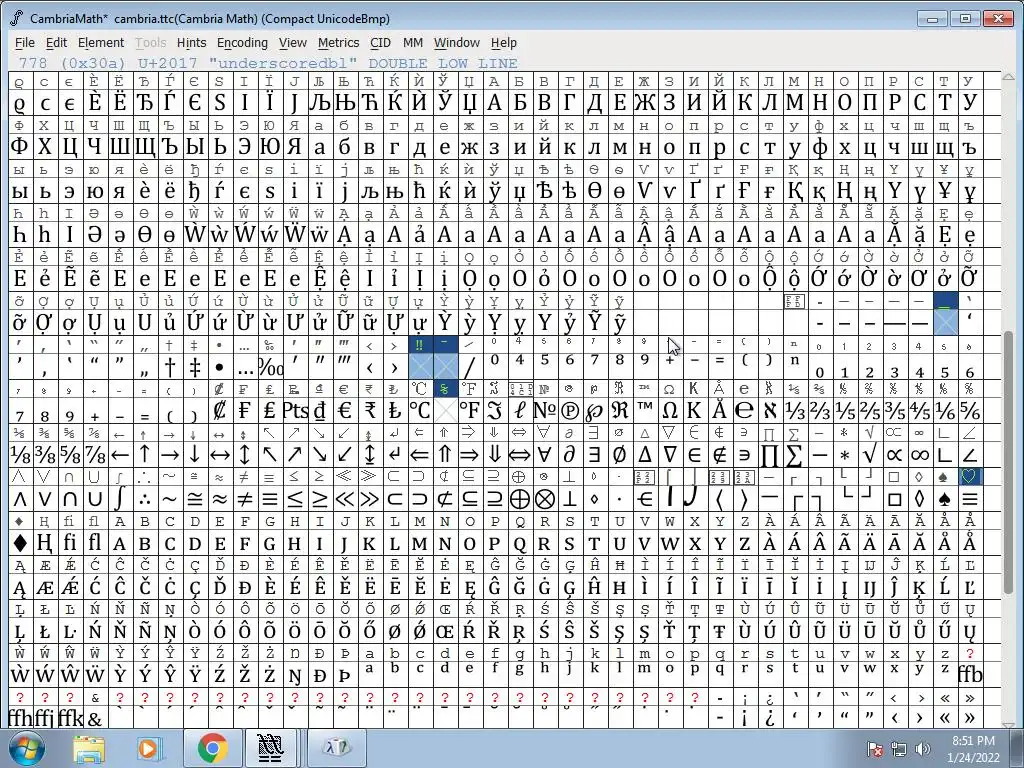Select the product ∏ glyph cell
The height and width of the screenshot is (768, 1024).
point(770,455)
